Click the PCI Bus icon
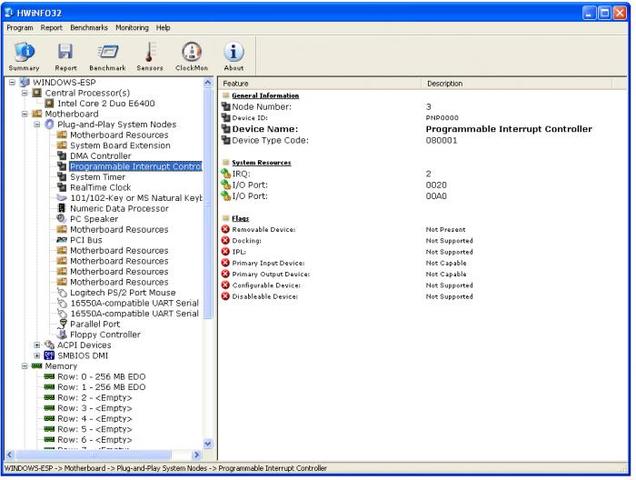 click(62, 240)
